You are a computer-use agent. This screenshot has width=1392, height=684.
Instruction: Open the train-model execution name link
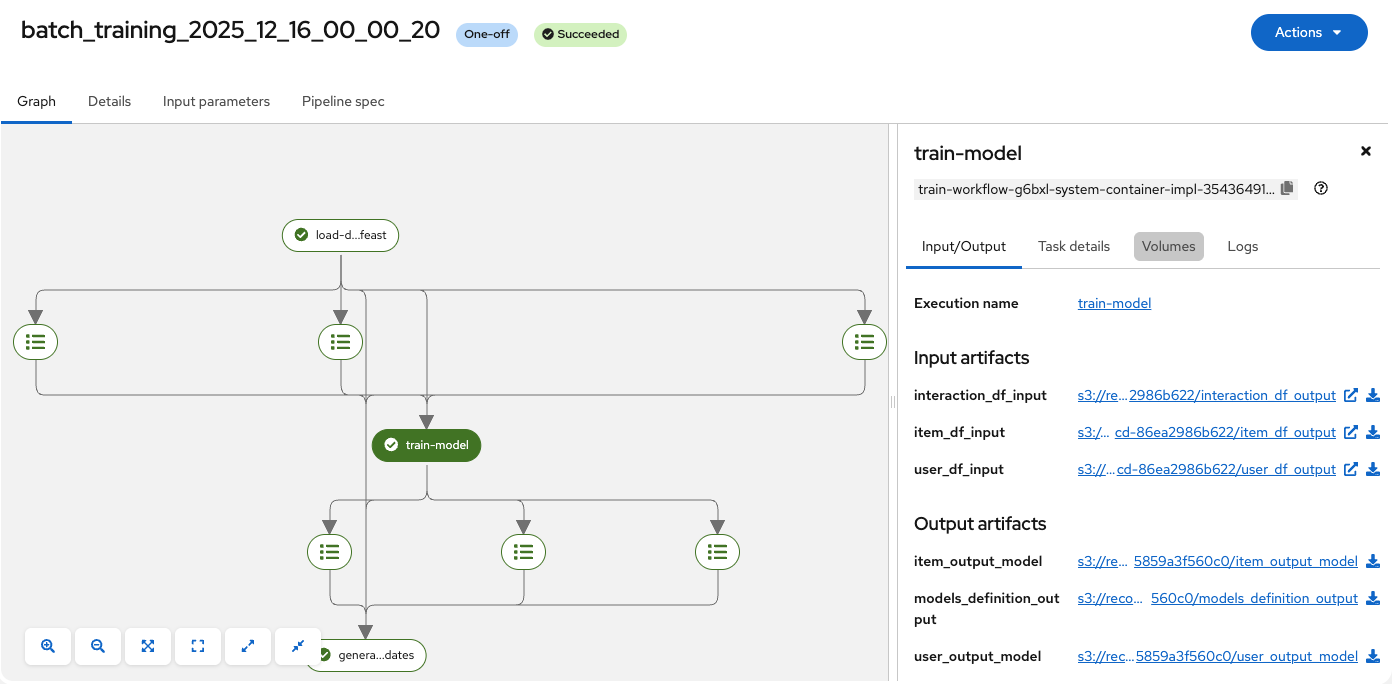coord(1114,303)
